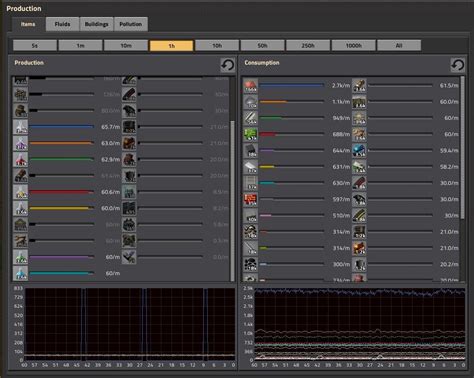Click the yellow science pack icon at 60.6/m

20,192
